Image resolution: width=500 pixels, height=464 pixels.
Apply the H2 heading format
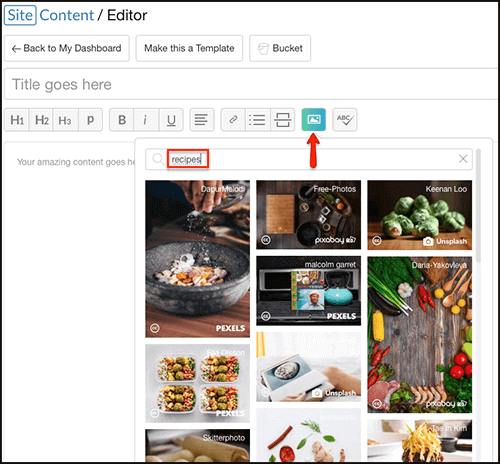click(x=41, y=120)
